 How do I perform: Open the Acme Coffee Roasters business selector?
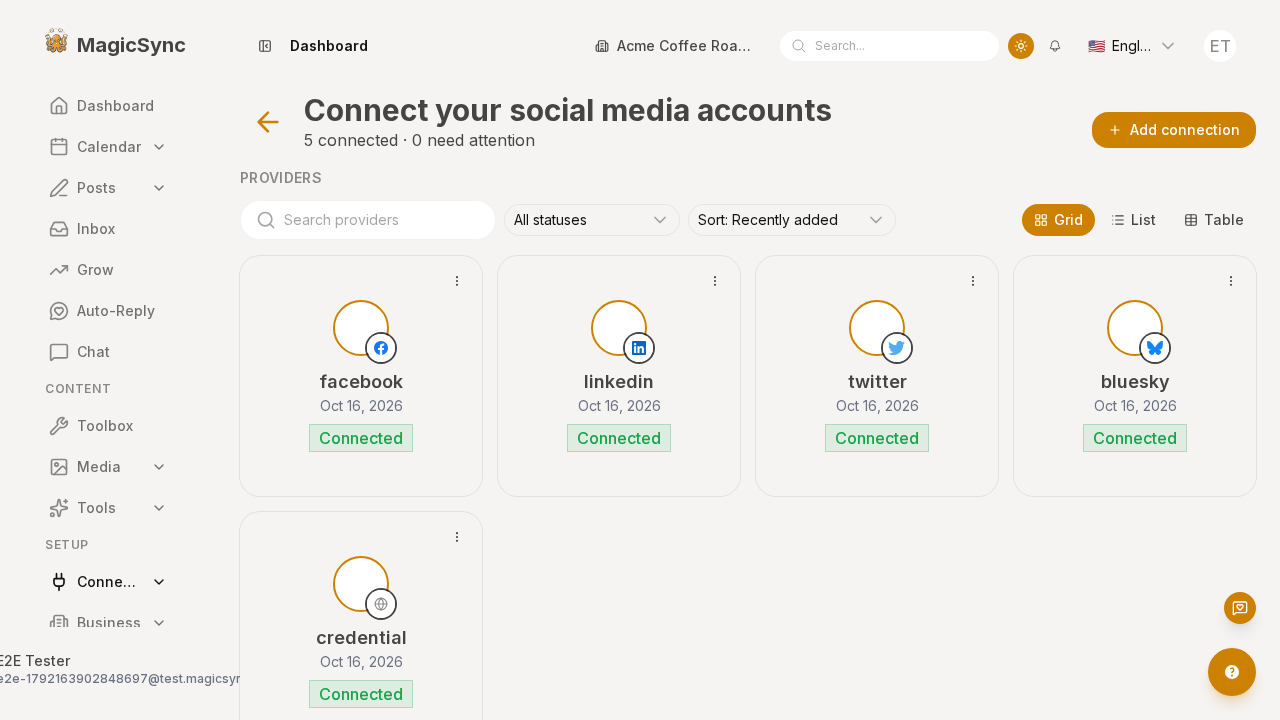673,46
